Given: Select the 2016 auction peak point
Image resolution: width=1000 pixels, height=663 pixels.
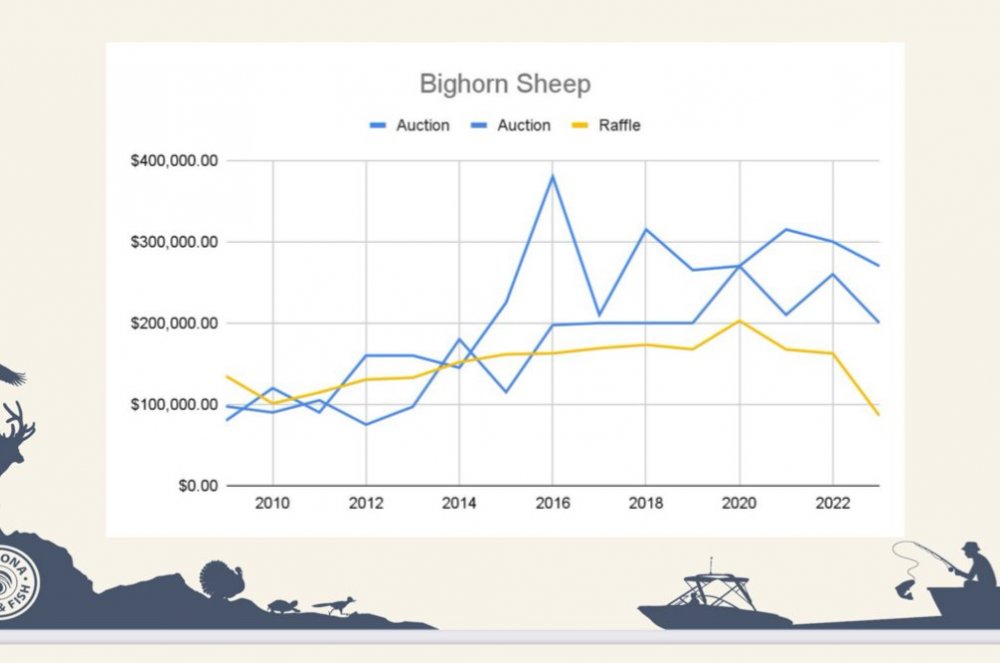Looking at the screenshot, I should [552, 176].
